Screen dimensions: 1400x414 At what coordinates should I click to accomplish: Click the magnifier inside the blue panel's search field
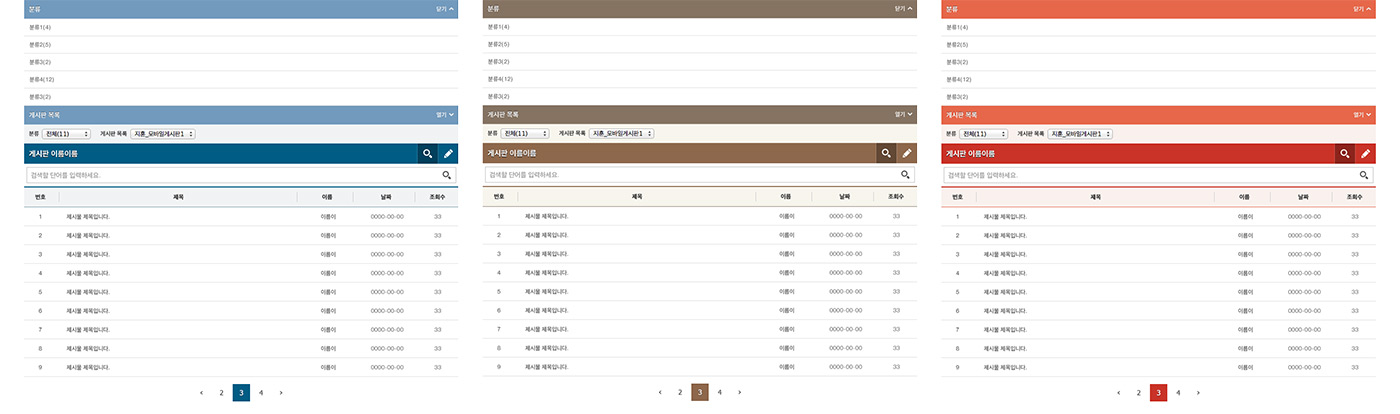447,175
